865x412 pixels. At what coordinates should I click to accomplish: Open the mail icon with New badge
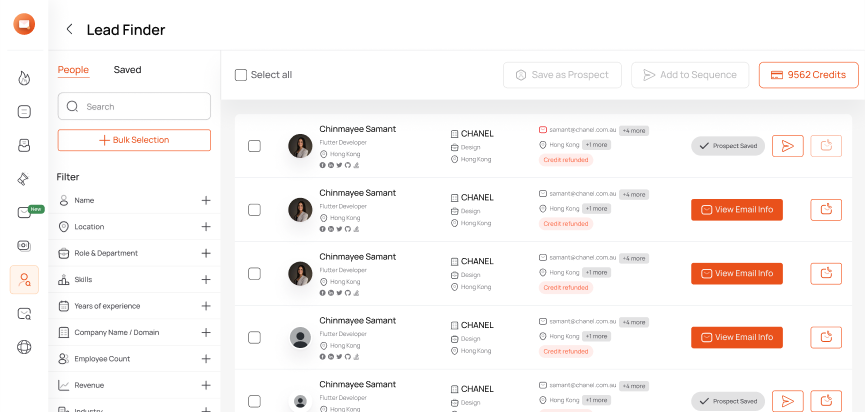(x=24, y=212)
